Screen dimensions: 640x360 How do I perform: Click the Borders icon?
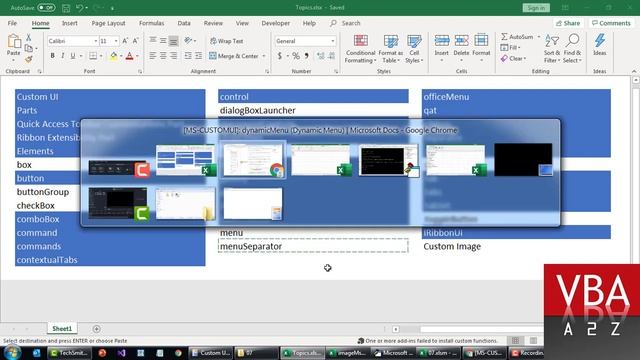[x=93, y=56]
